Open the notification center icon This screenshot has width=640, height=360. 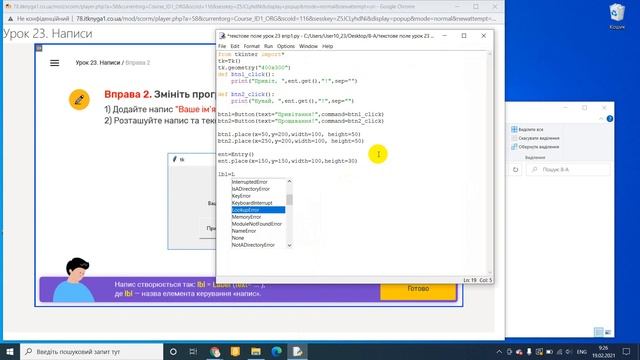pos(627,351)
